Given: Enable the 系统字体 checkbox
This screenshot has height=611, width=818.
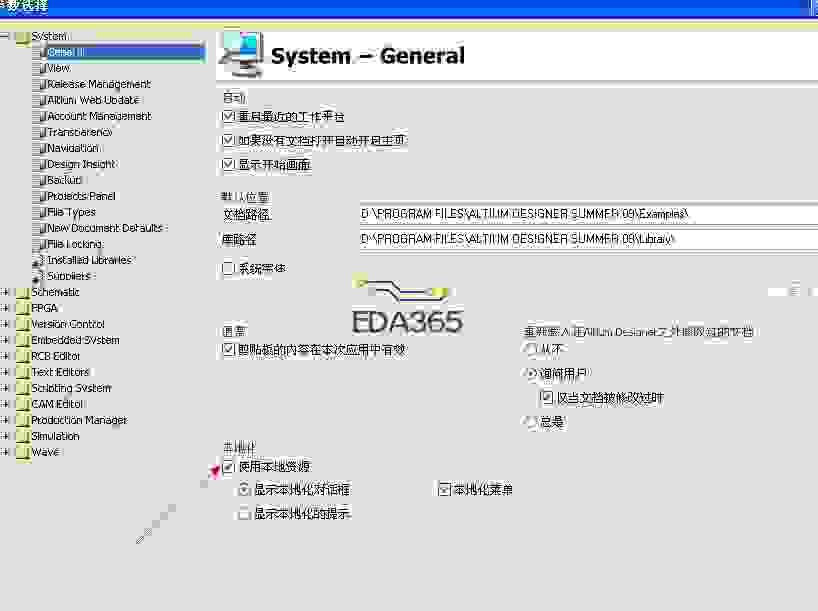Looking at the screenshot, I should coord(228,268).
